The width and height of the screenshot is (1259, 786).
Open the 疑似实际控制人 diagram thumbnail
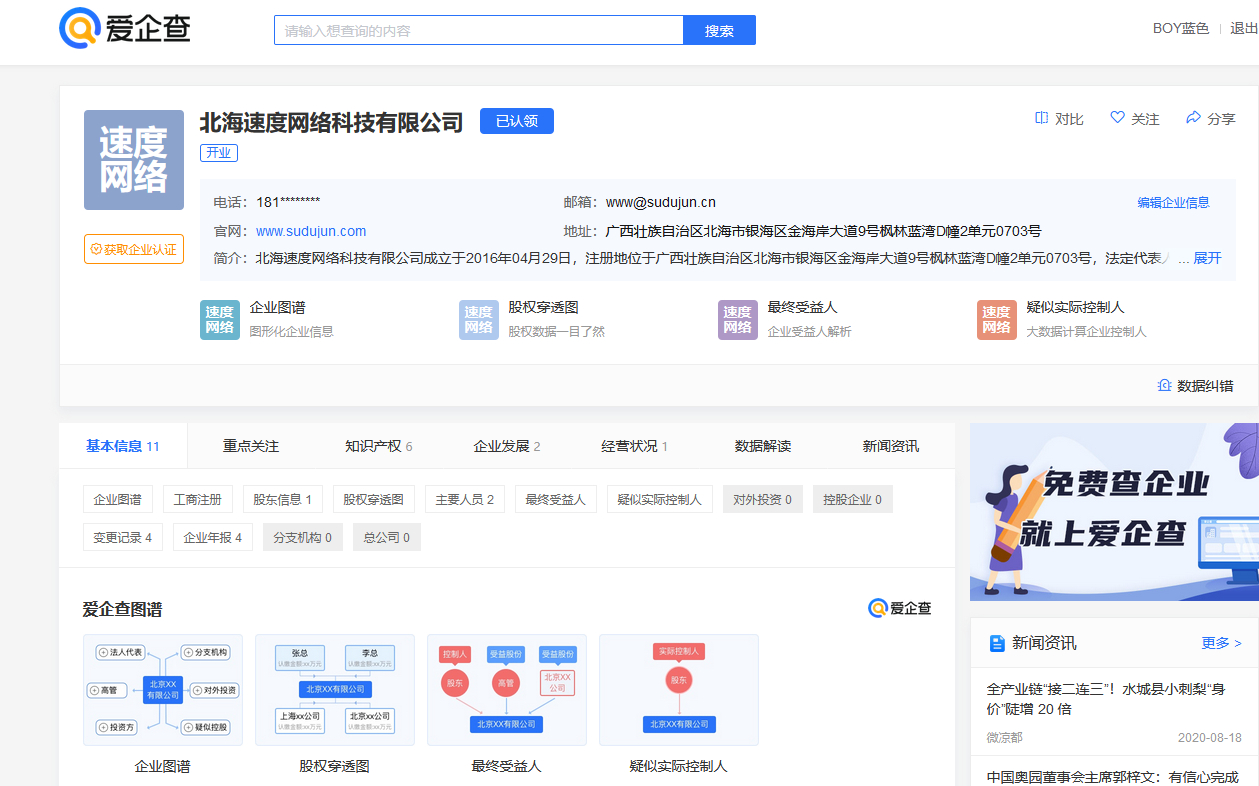click(679, 690)
